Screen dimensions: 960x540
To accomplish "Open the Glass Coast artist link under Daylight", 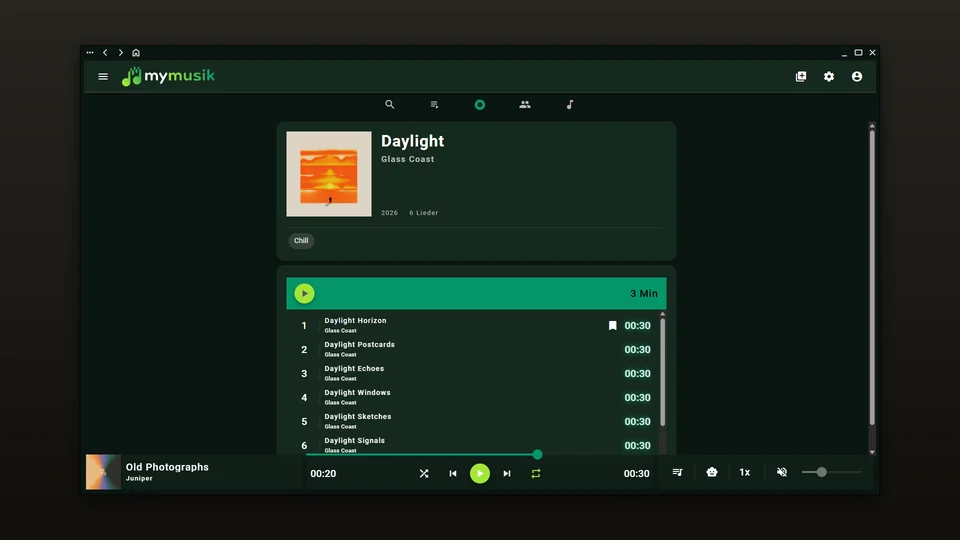I will point(408,159).
